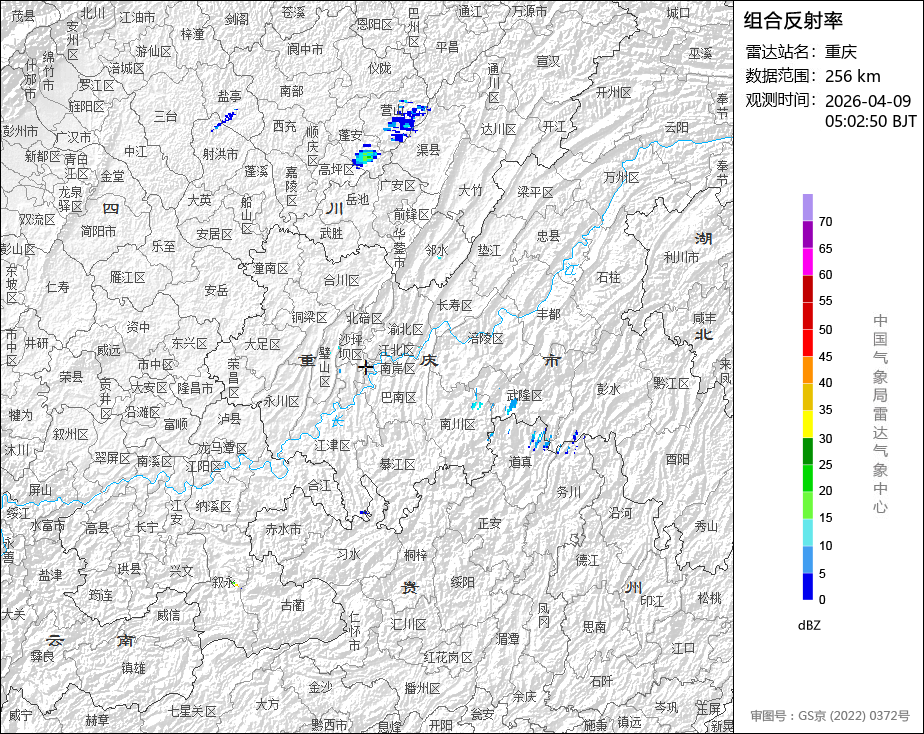Click the legend value 70
Screen dimensions: 924x734
(826, 221)
